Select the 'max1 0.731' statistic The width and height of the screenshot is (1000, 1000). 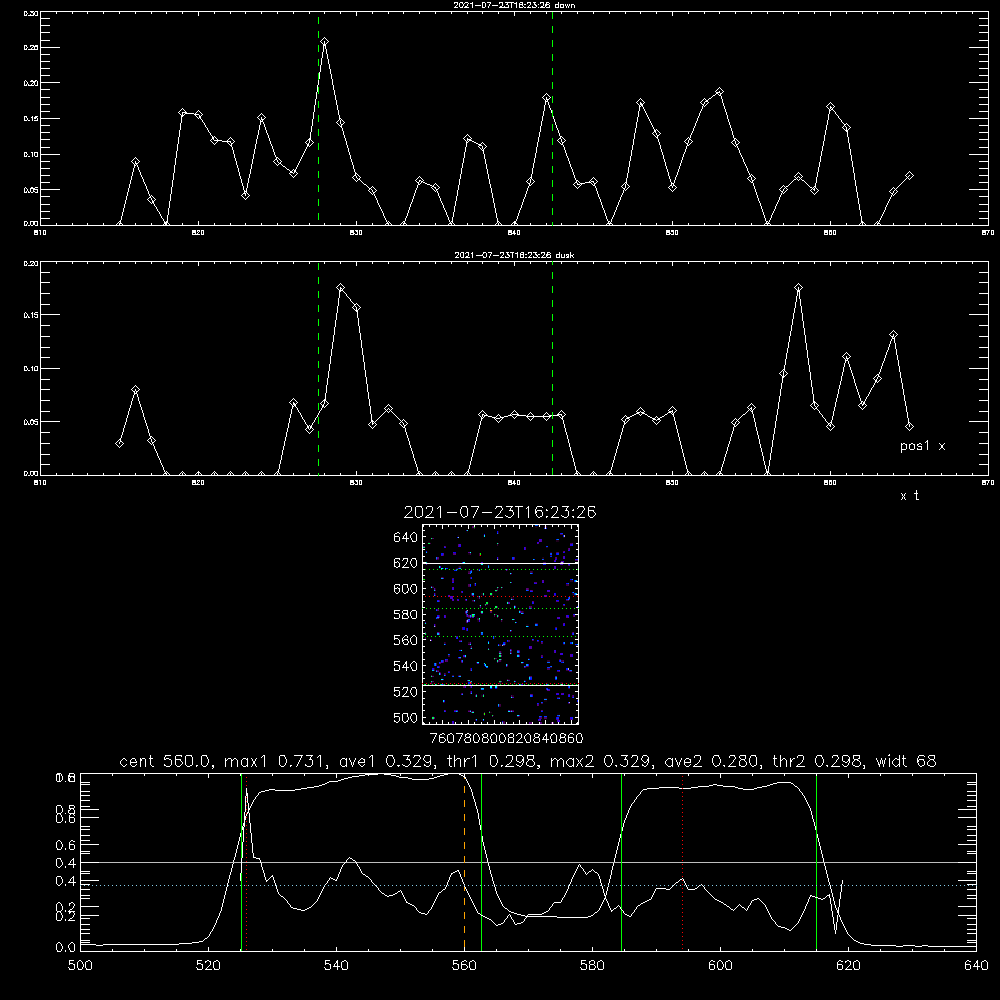(x=276, y=761)
